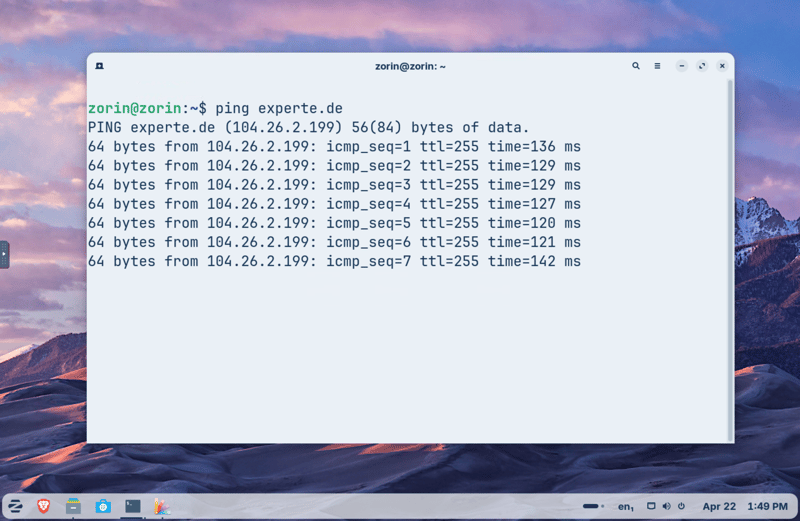The image size is (800, 521).
Task: Open the terminal hamburger menu
Action: [x=657, y=66]
